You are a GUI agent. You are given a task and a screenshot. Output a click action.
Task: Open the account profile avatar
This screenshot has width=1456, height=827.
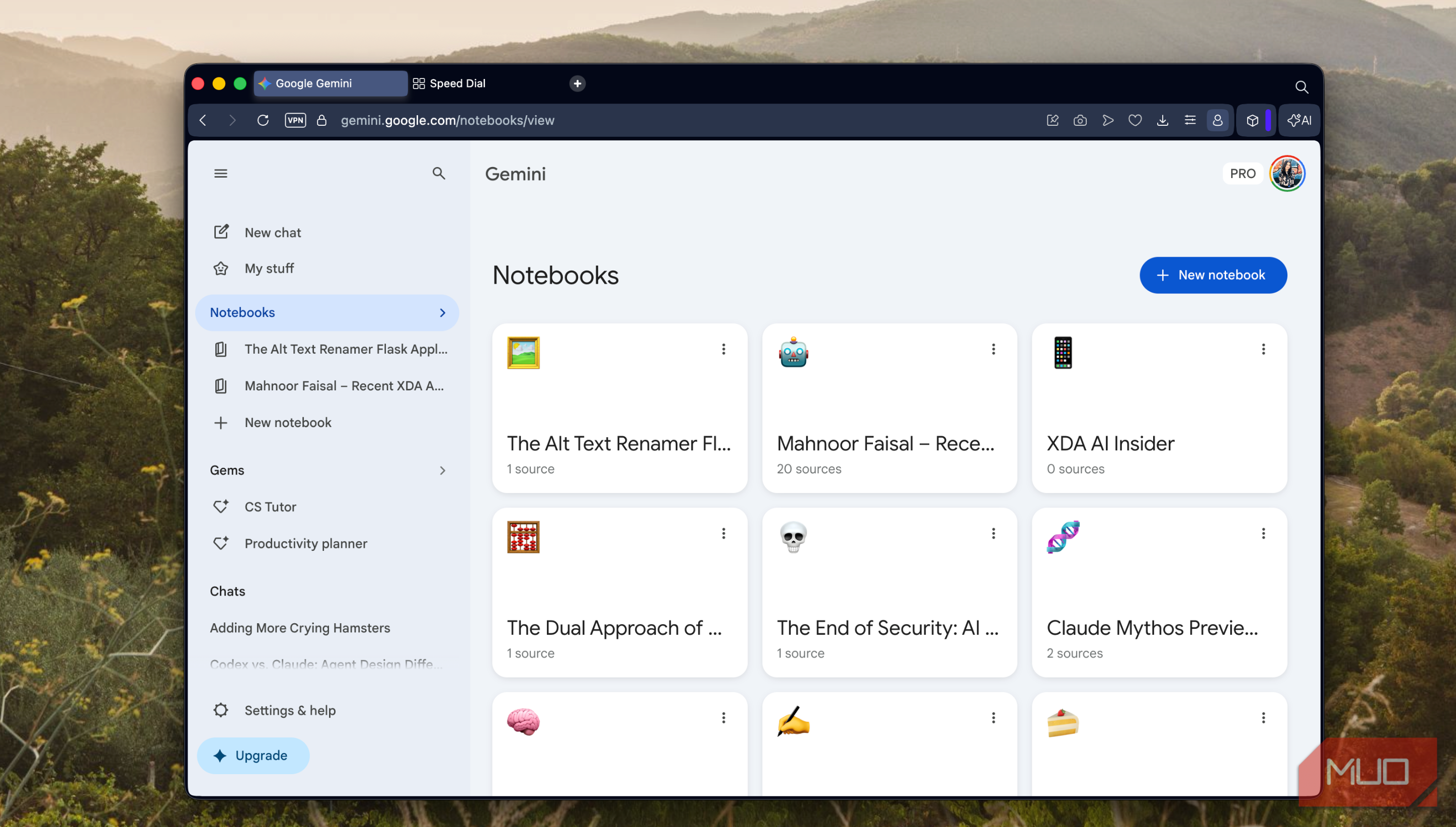point(1287,173)
